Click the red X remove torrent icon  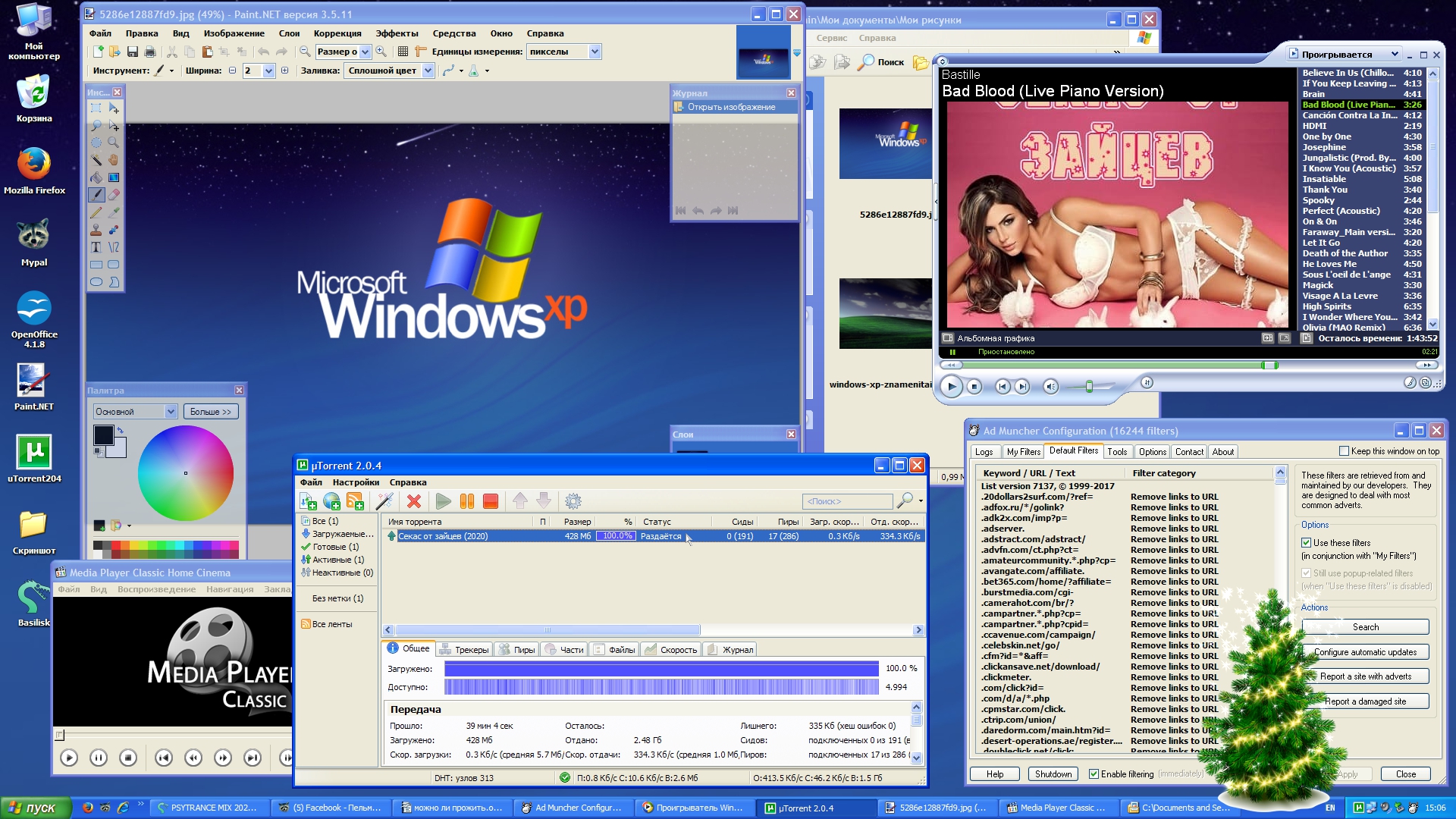414,501
